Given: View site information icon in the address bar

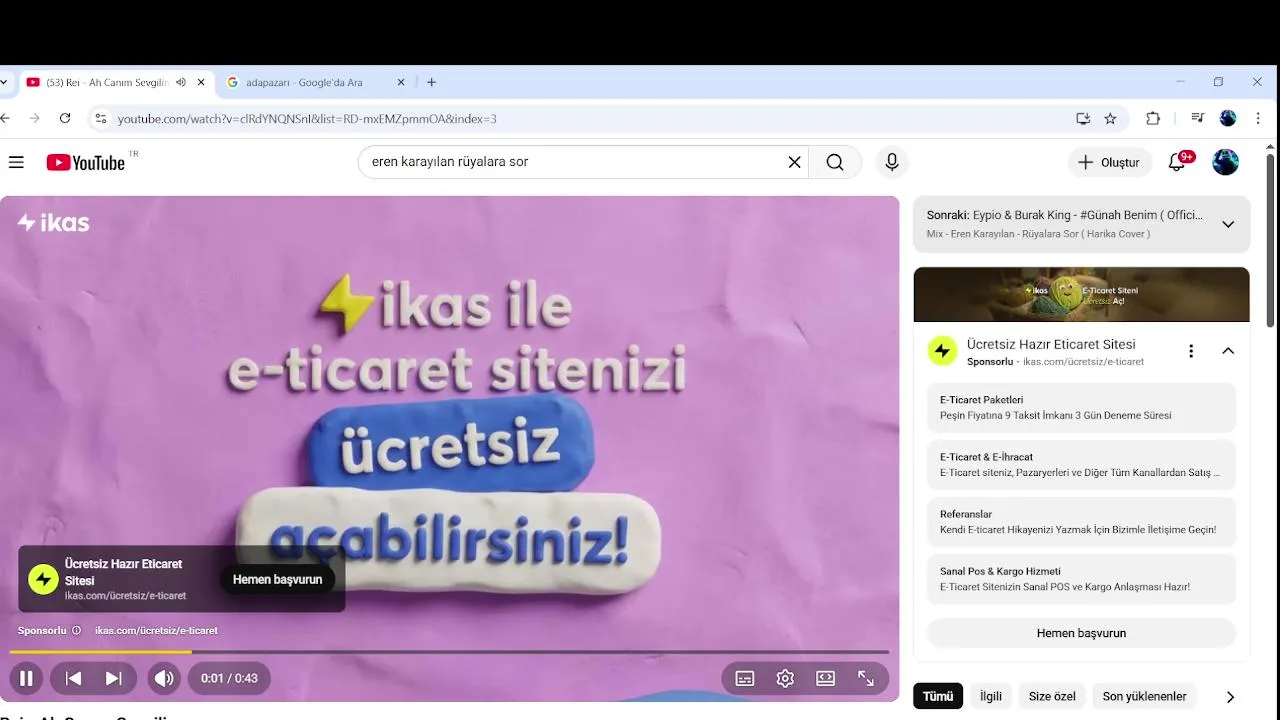Looking at the screenshot, I should point(100,118).
